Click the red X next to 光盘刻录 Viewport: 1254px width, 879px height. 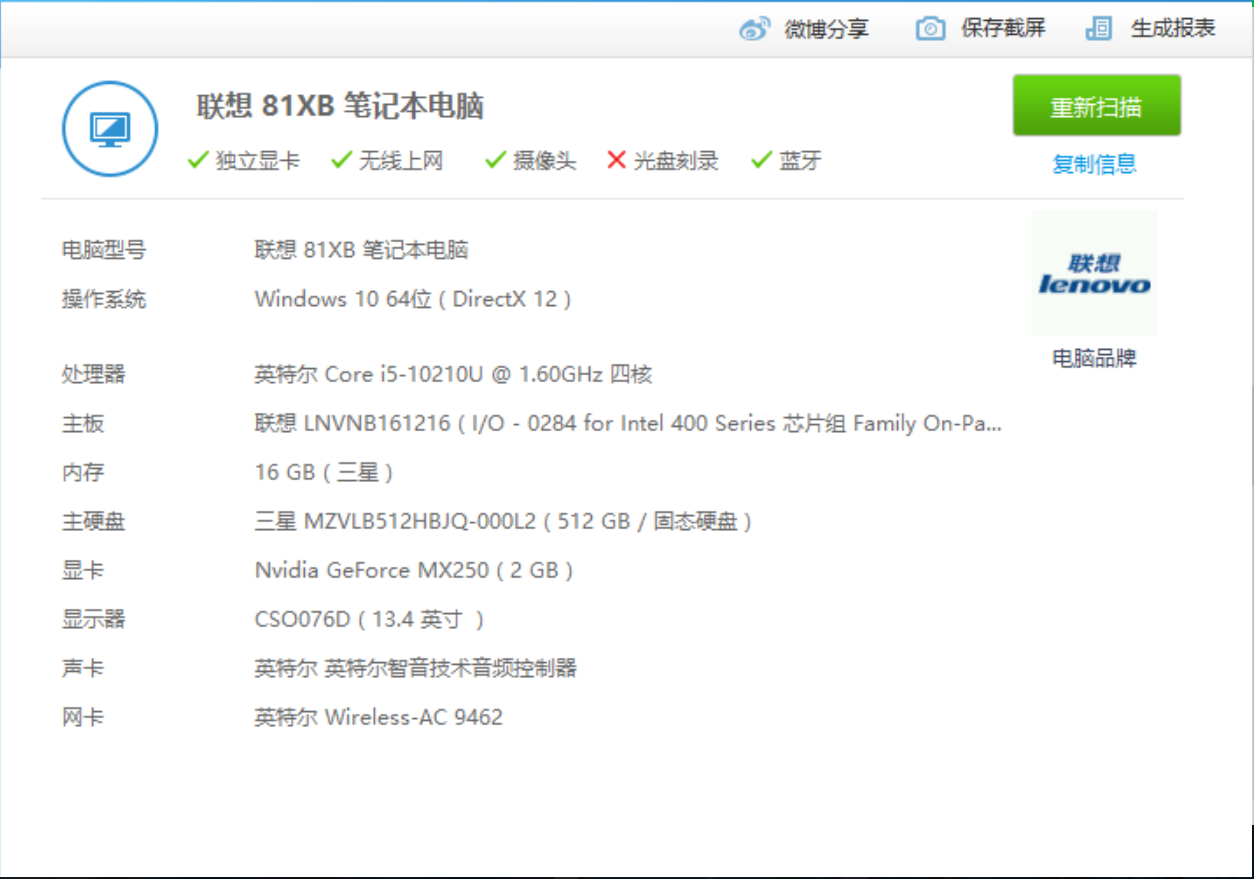point(617,160)
